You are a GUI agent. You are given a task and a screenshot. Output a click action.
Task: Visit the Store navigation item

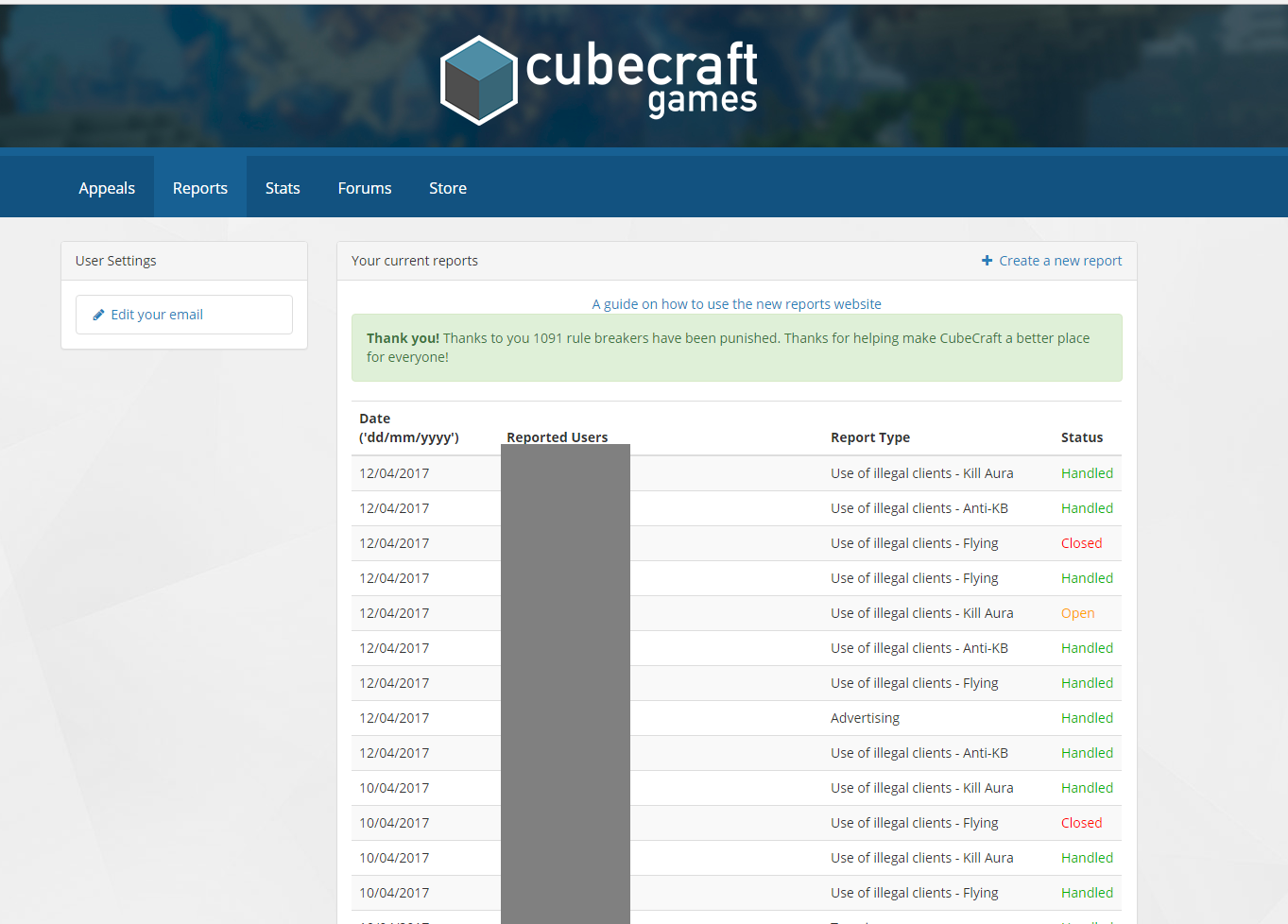[x=448, y=188]
